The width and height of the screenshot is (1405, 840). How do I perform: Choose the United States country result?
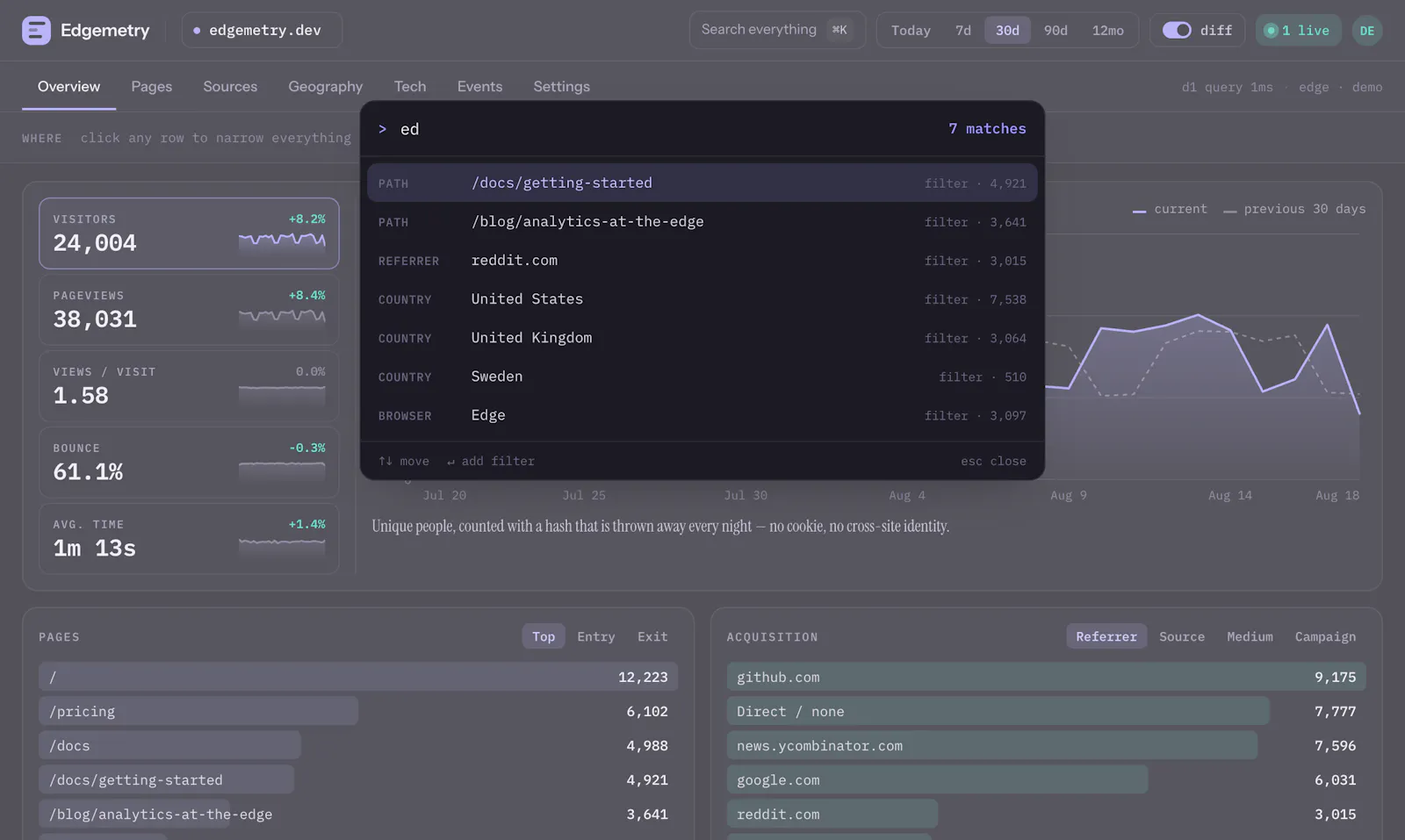702,299
